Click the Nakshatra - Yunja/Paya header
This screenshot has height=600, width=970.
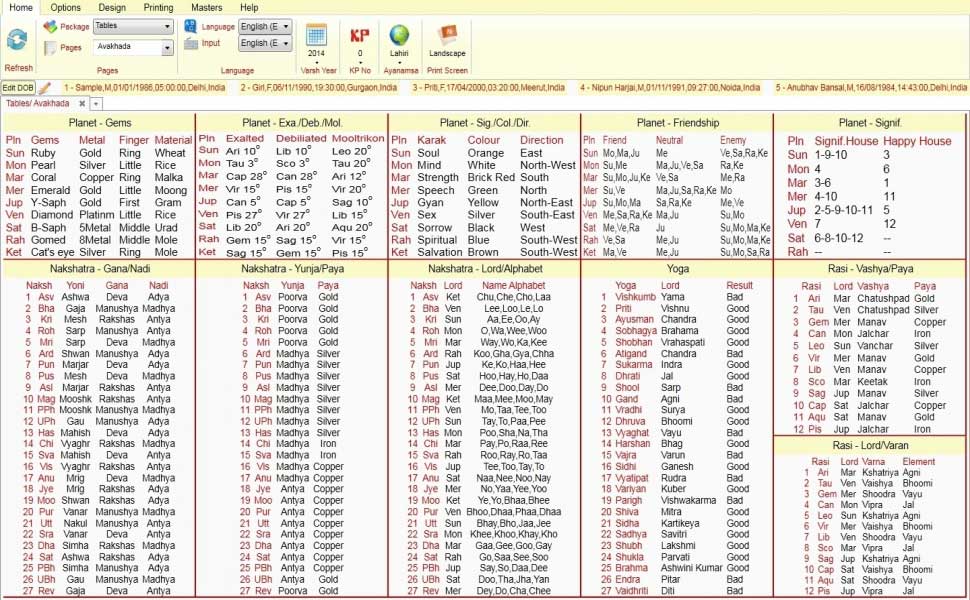292,268
